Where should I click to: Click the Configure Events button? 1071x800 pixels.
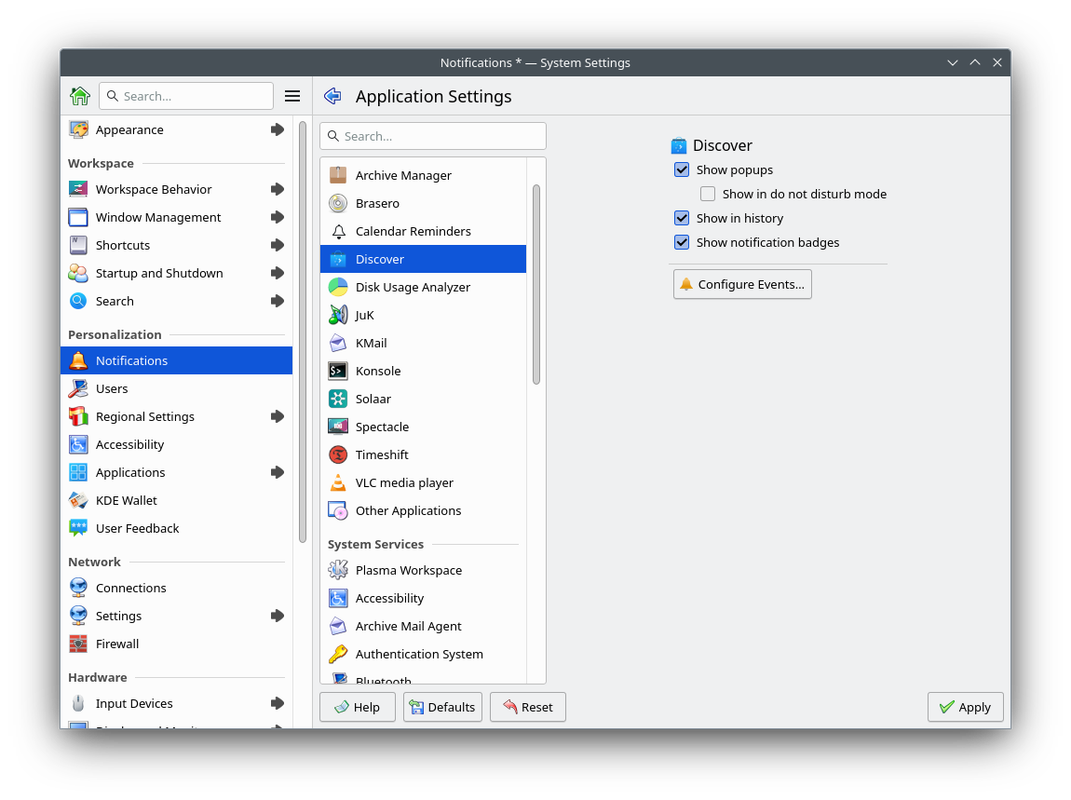coord(742,284)
